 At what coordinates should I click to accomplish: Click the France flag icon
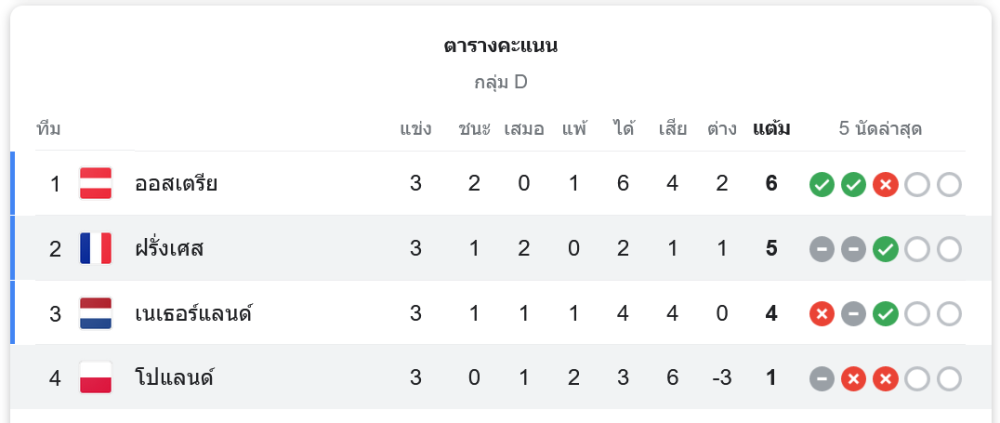(96, 249)
